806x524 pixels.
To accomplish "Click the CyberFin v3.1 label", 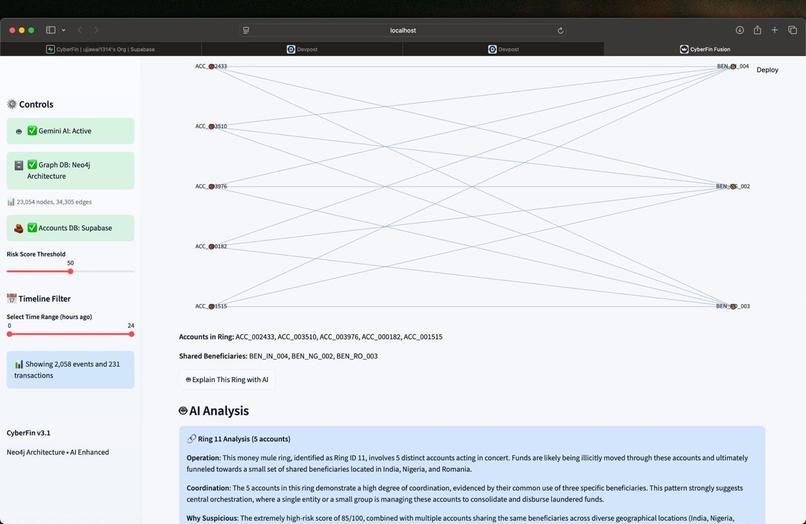I will click(x=28, y=433).
